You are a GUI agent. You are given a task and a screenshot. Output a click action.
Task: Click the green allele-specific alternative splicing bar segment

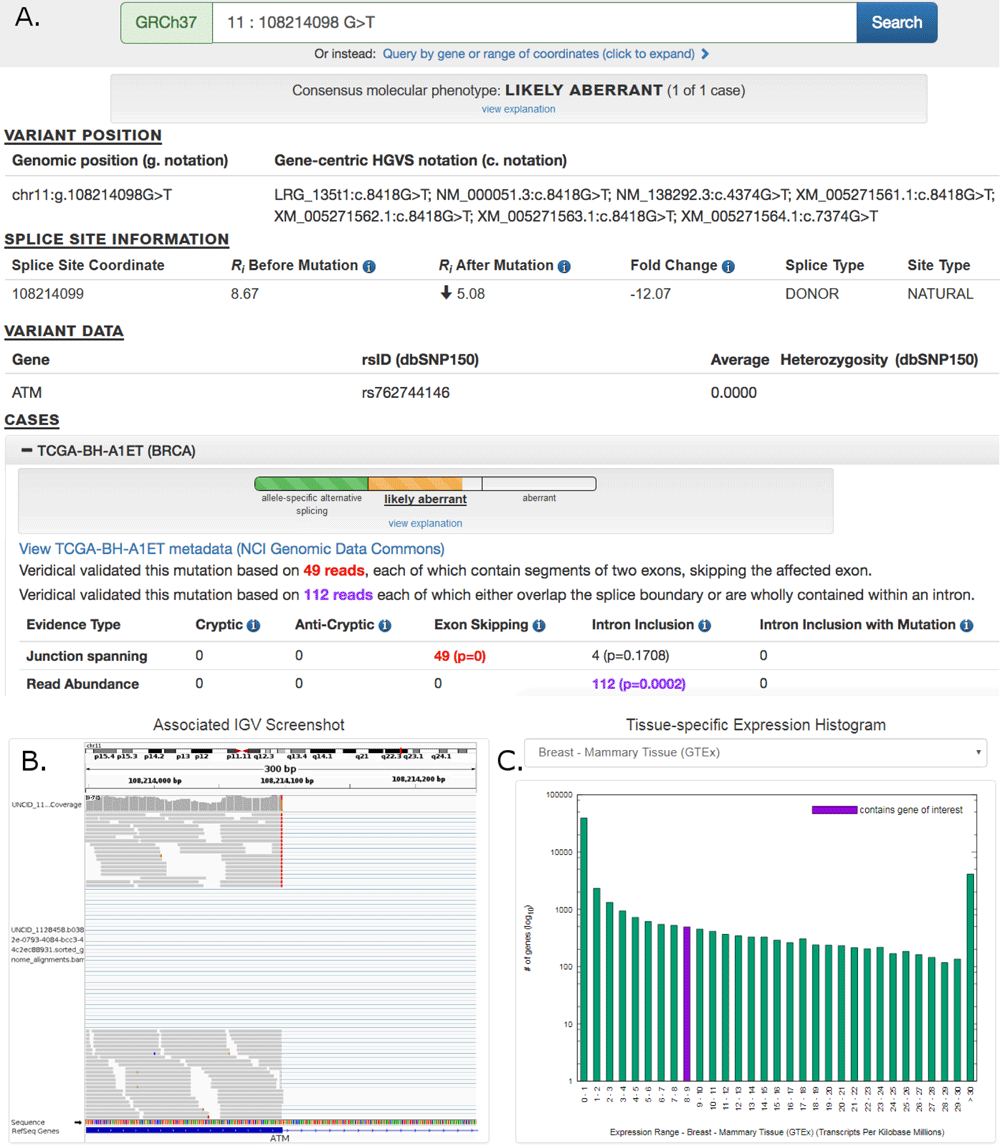(312, 484)
